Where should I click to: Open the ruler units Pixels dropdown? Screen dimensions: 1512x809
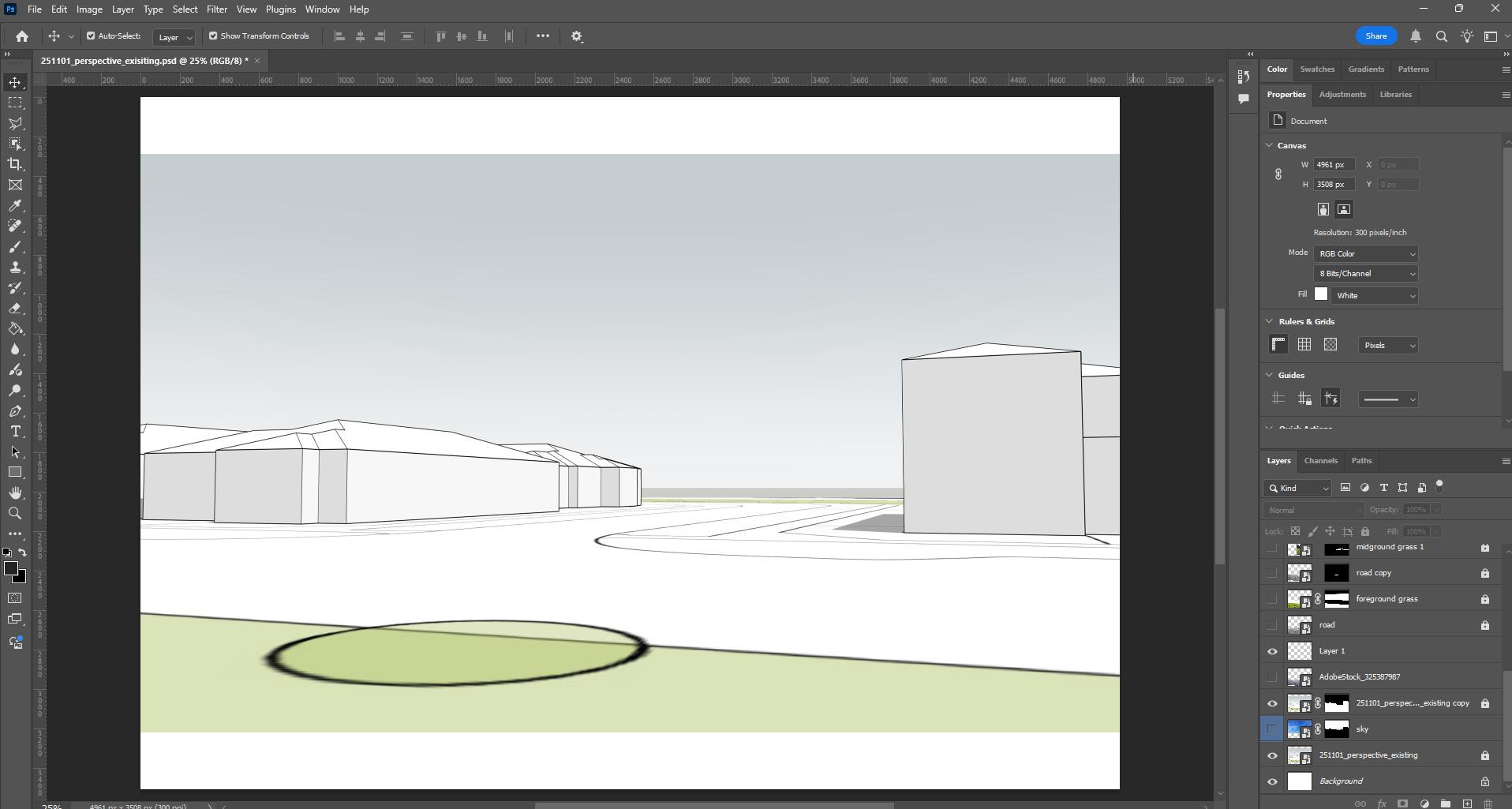(1388, 345)
